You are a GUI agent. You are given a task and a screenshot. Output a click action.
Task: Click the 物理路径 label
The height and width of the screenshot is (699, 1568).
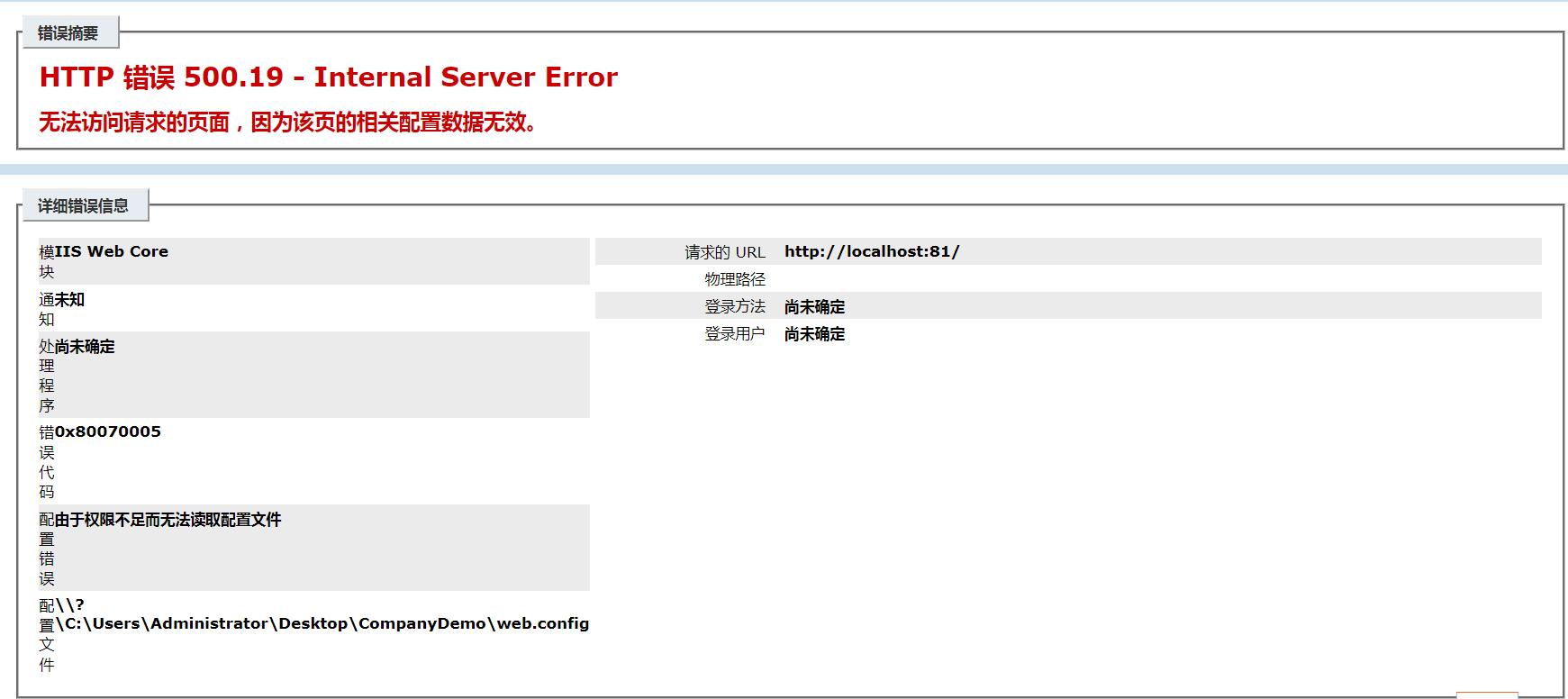[x=734, y=279]
